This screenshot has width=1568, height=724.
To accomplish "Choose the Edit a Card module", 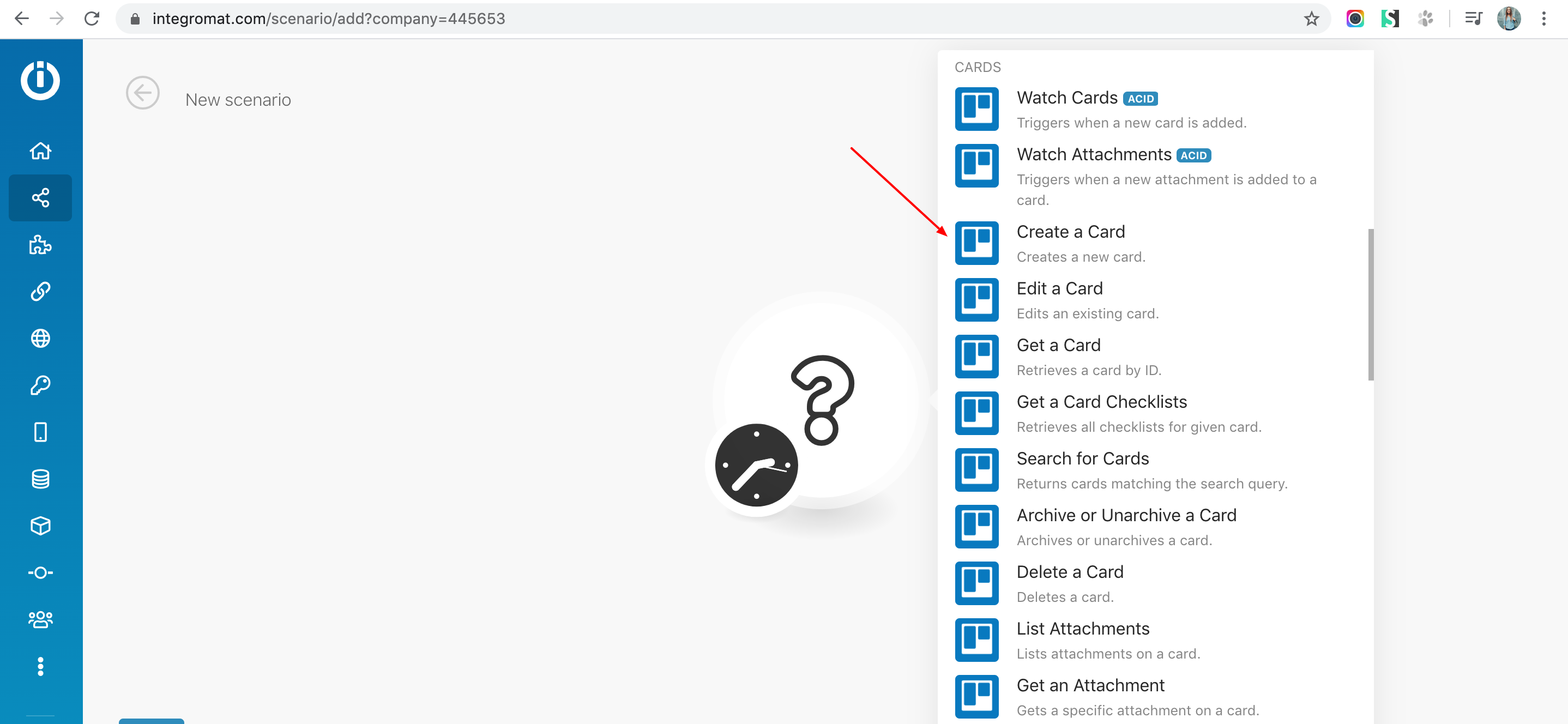I will click(1059, 288).
